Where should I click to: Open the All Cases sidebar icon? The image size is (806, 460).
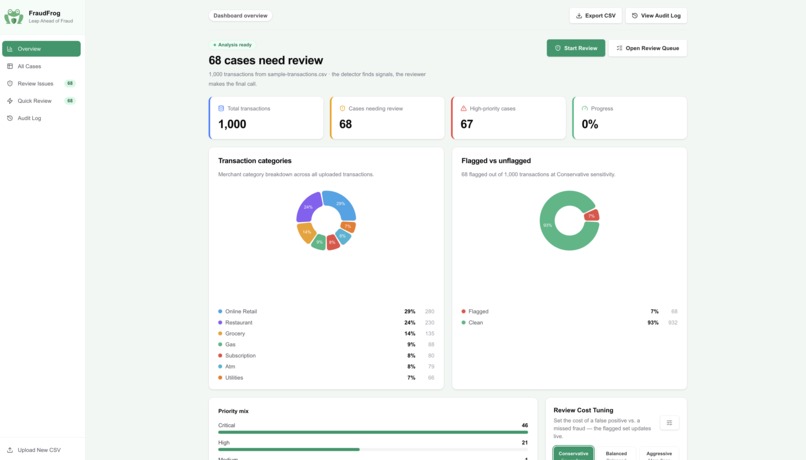pos(10,66)
